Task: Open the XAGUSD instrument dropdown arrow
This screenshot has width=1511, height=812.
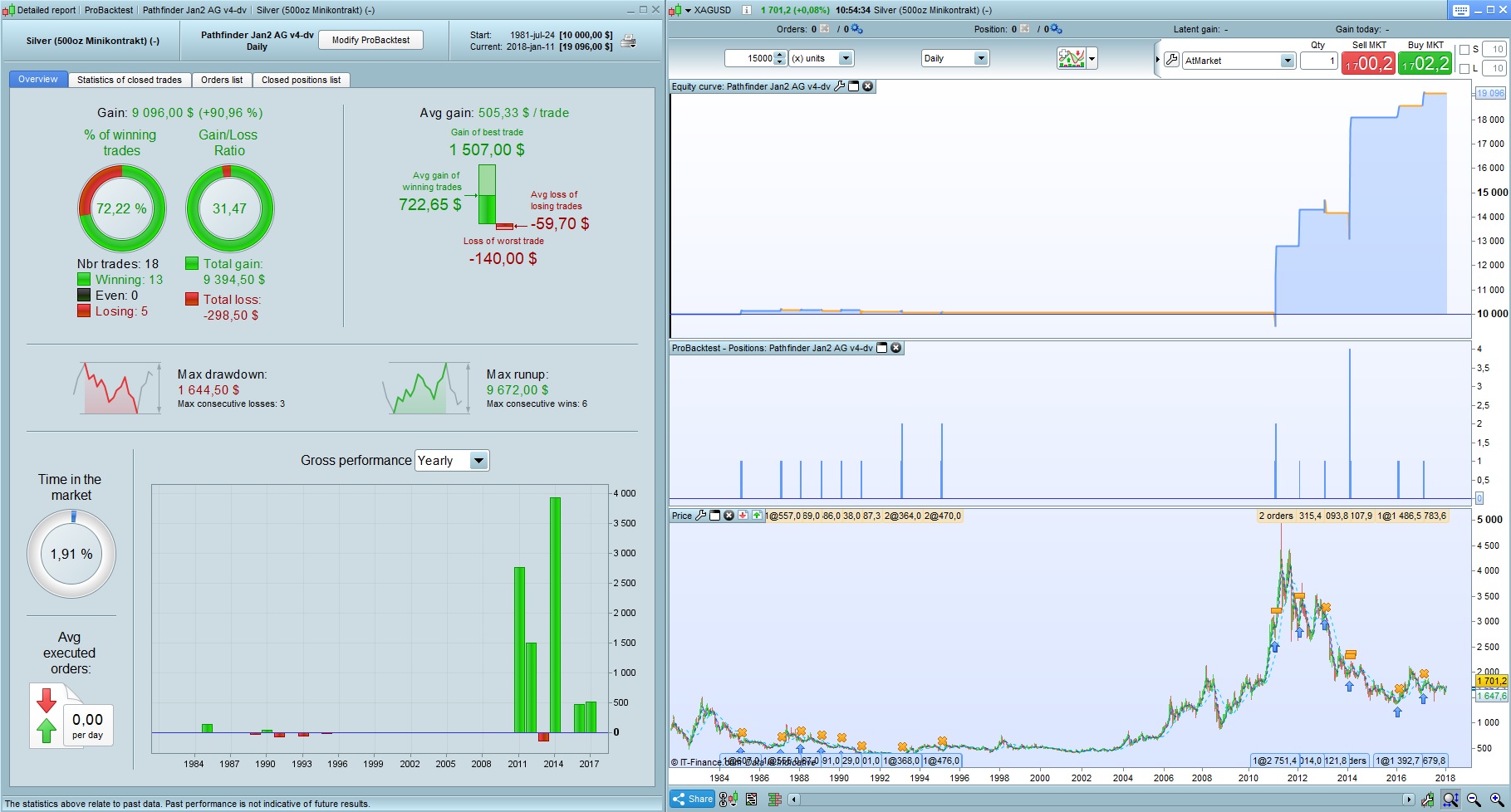Action: click(688, 11)
